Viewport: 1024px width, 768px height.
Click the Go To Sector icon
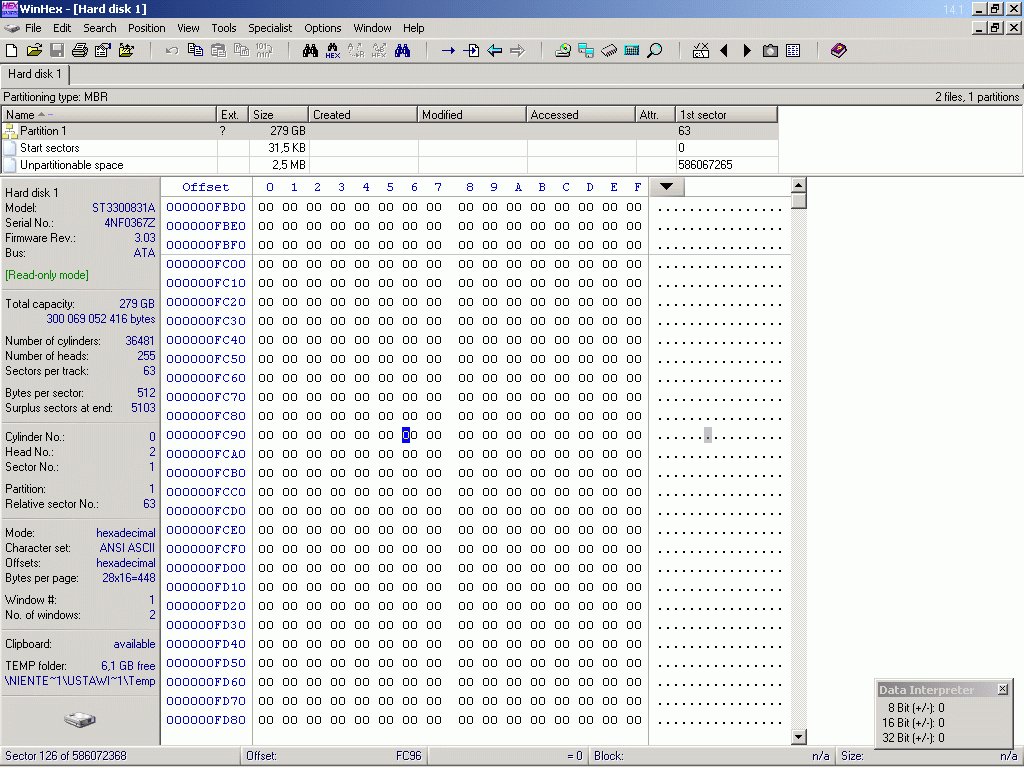(x=471, y=50)
